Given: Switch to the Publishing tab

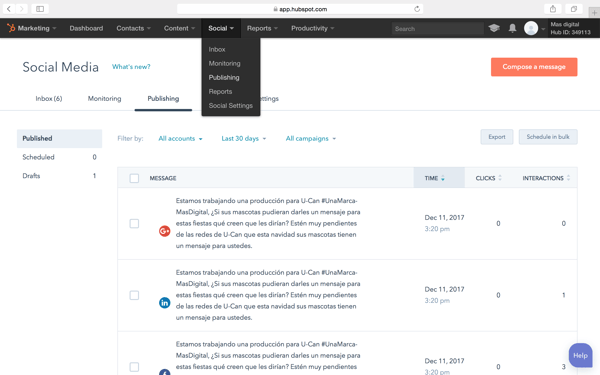Looking at the screenshot, I should click(163, 99).
